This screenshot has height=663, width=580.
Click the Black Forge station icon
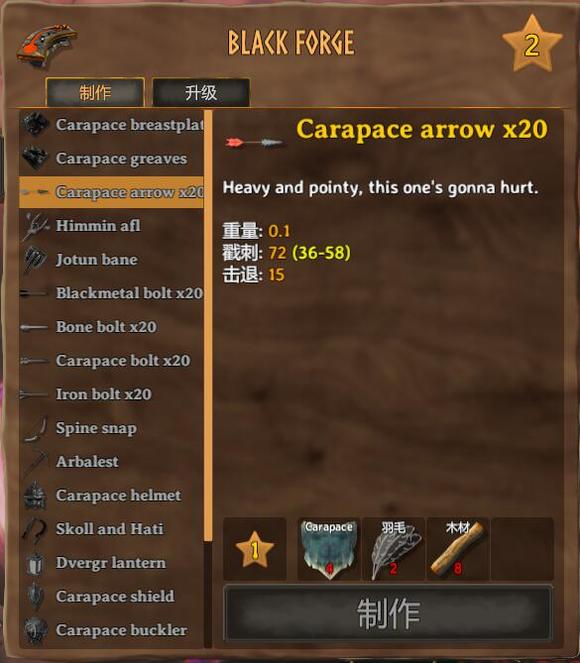[x=47, y=45]
